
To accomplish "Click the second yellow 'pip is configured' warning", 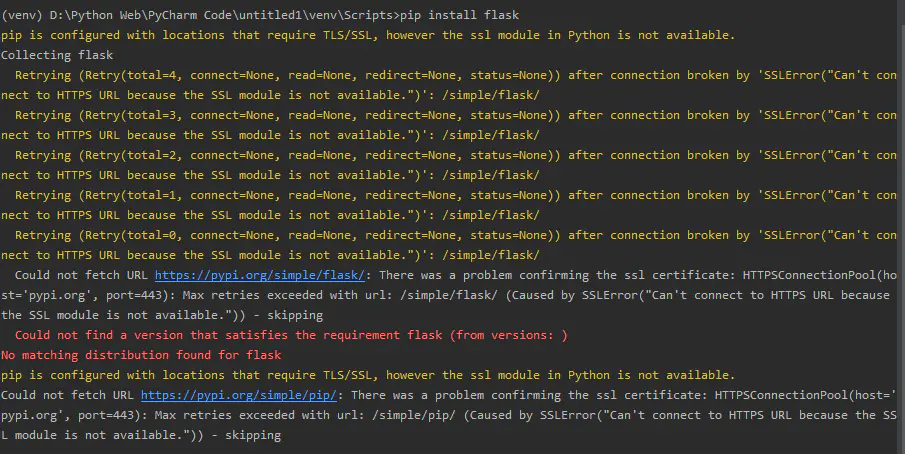I will pos(368,375).
